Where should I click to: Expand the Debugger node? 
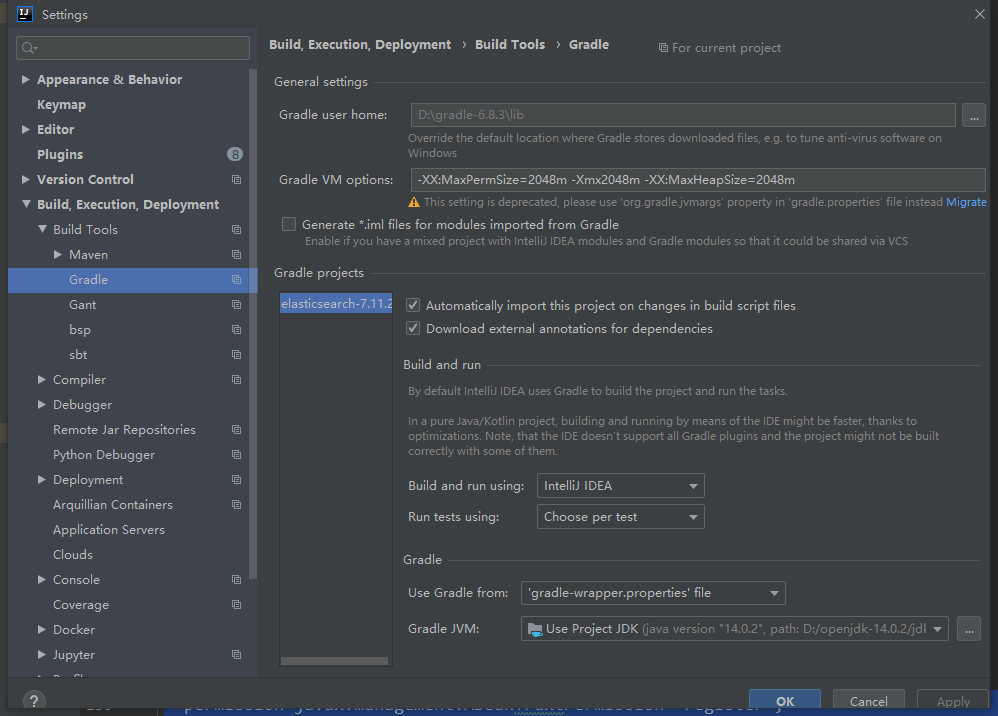[41, 405]
